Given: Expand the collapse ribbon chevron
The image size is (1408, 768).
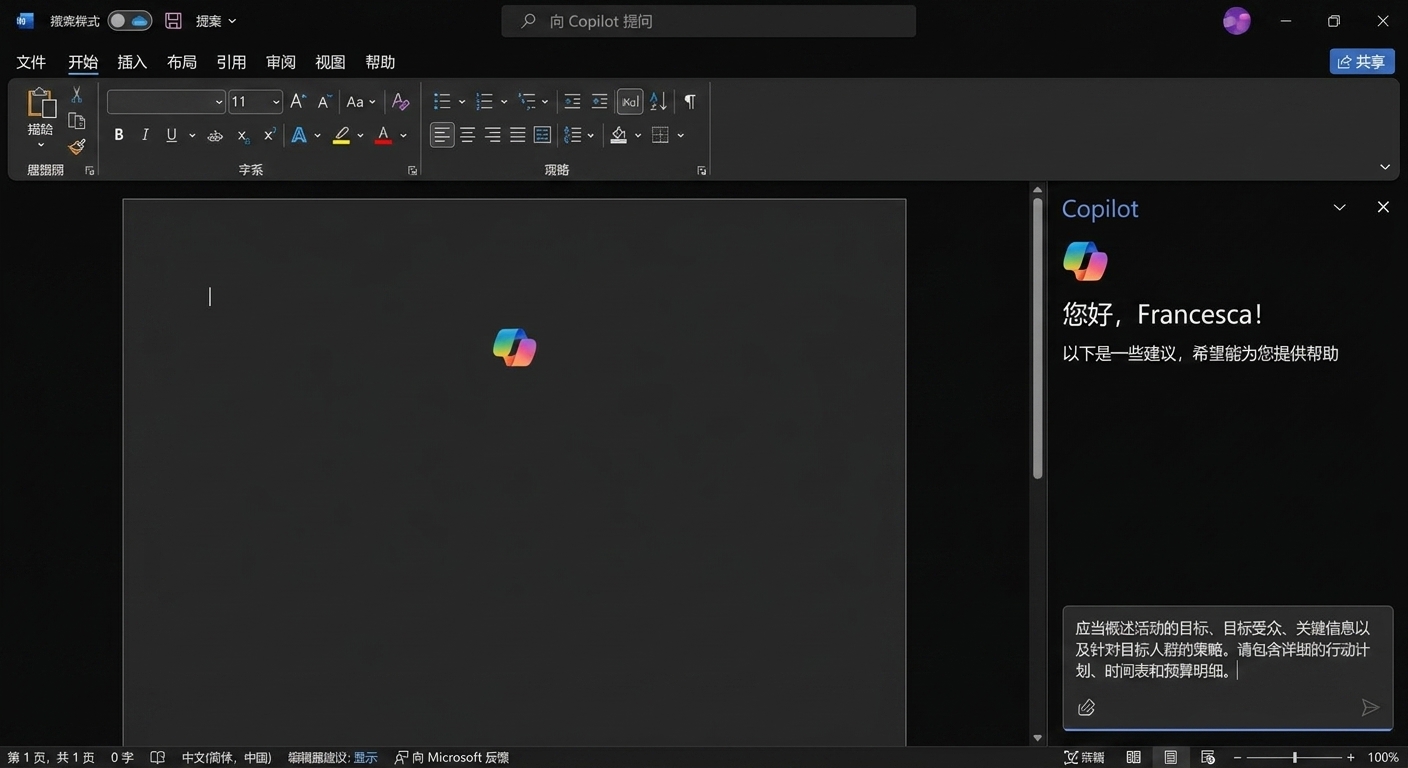Looking at the screenshot, I should pyautogui.click(x=1385, y=167).
